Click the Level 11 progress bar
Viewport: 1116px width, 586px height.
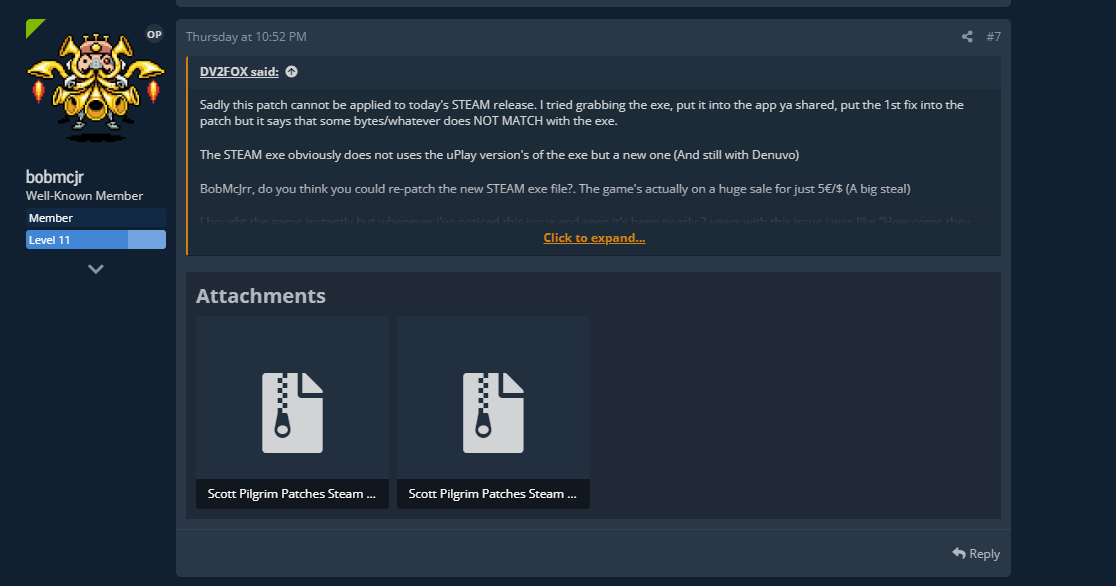pos(95,240)
